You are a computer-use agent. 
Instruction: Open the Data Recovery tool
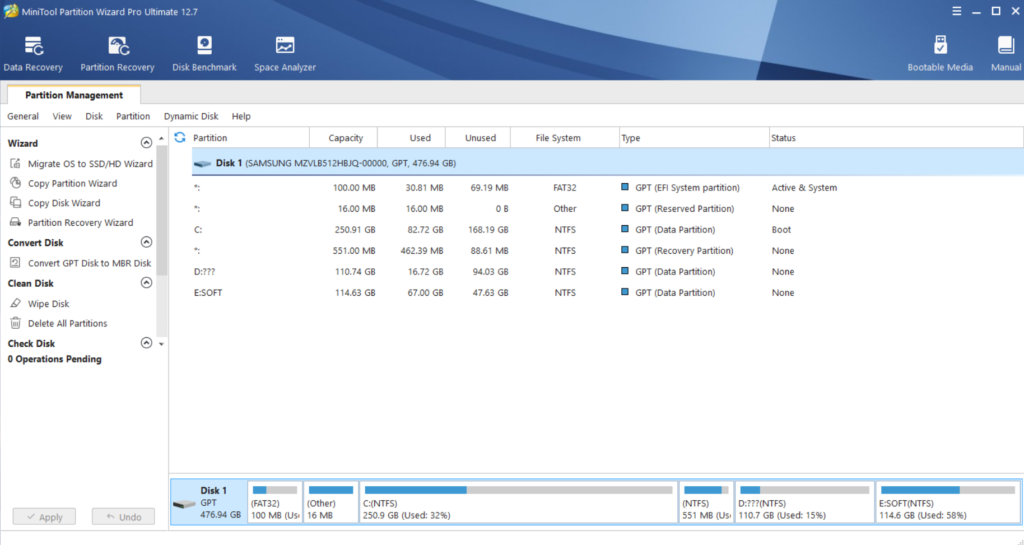33,54
